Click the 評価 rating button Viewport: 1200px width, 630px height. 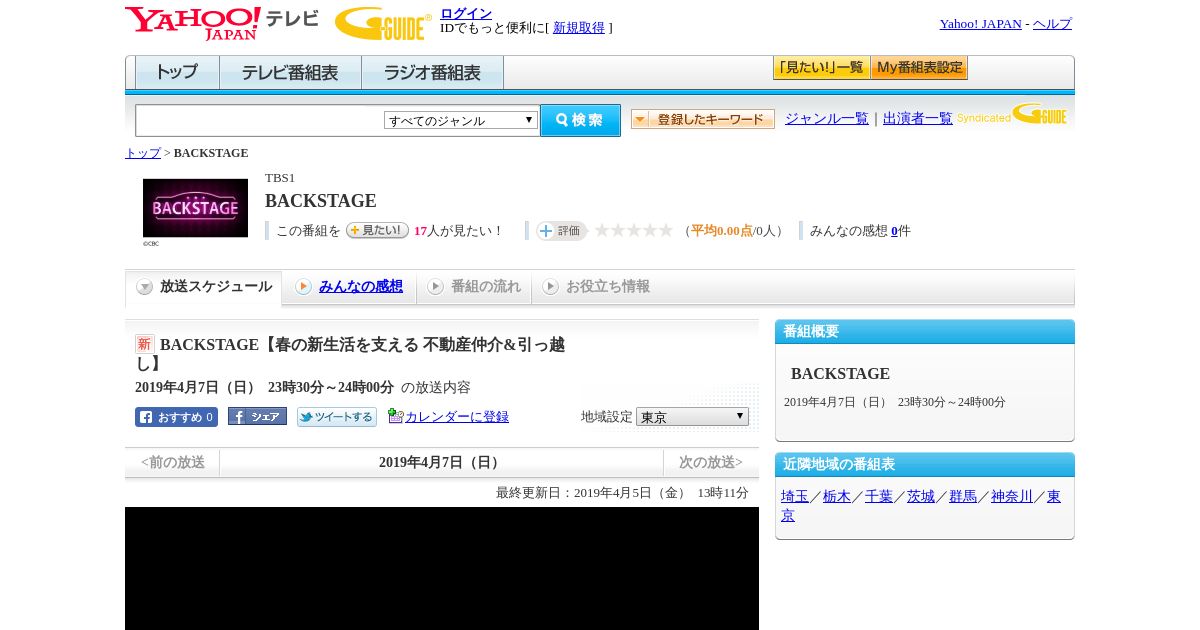coord(561,231)
